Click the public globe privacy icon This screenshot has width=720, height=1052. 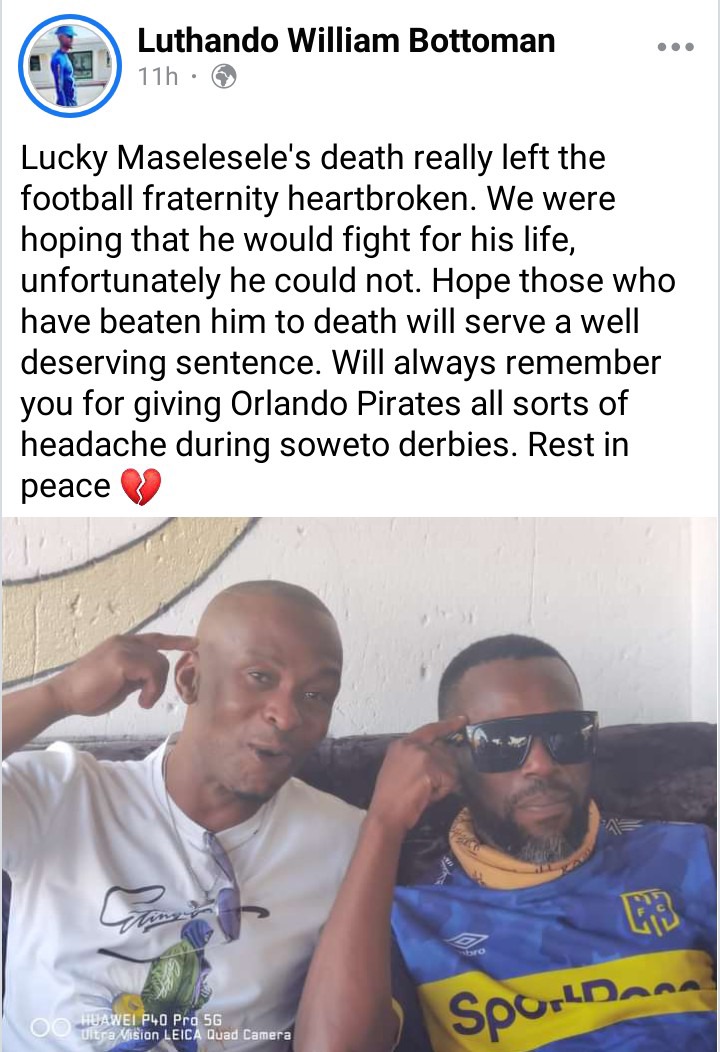click(223, 77)
